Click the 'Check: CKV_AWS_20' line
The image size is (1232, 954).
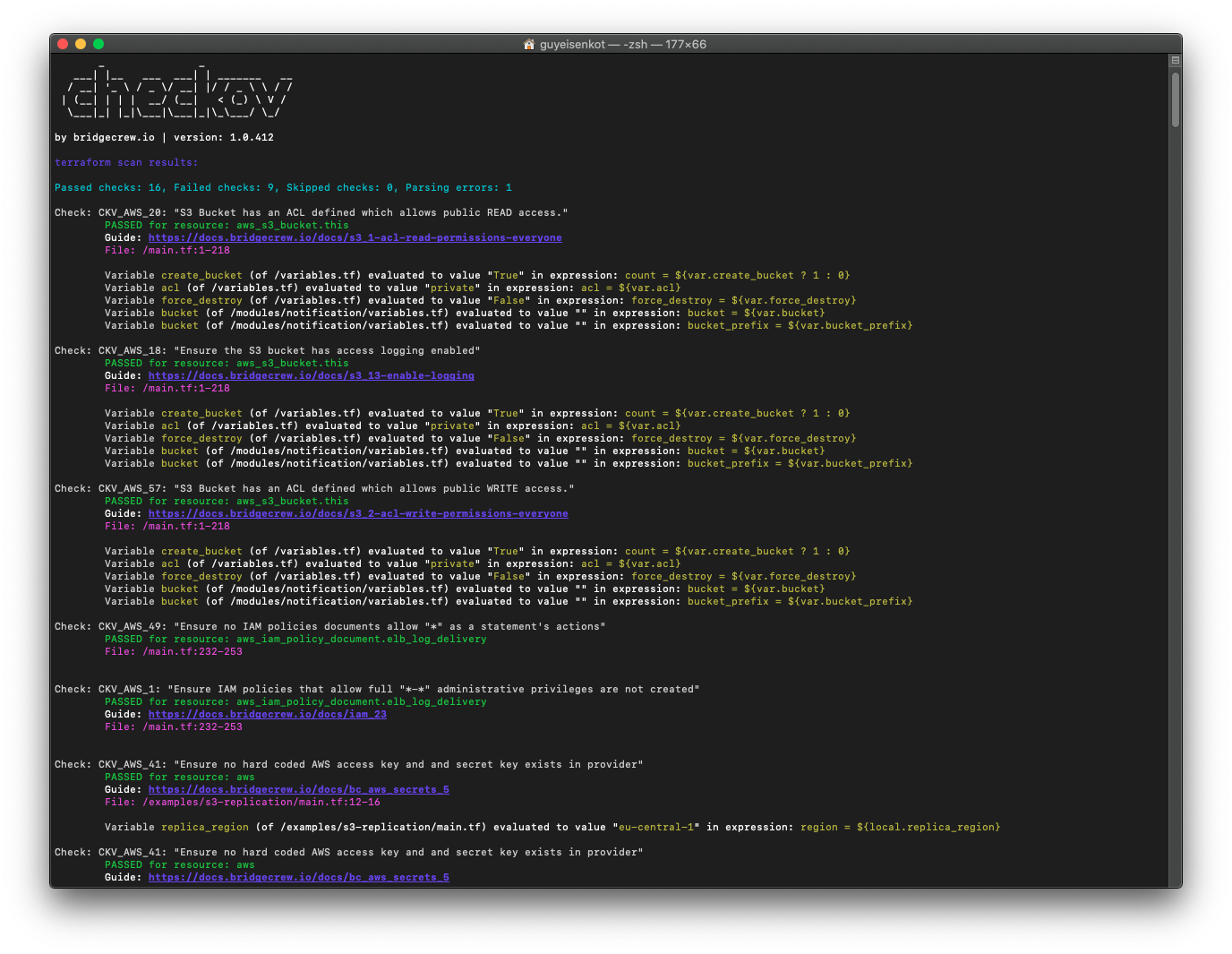[x=311, y=212]
